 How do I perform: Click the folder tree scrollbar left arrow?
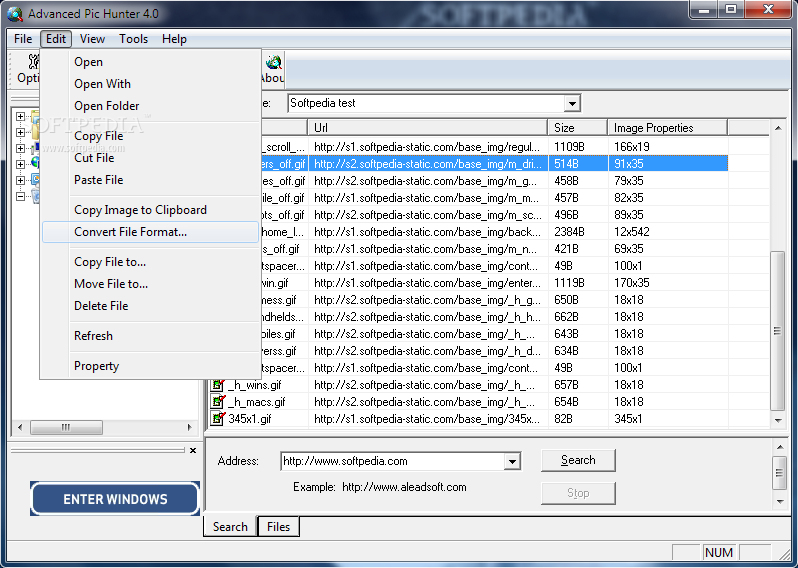tap(20, 427)
